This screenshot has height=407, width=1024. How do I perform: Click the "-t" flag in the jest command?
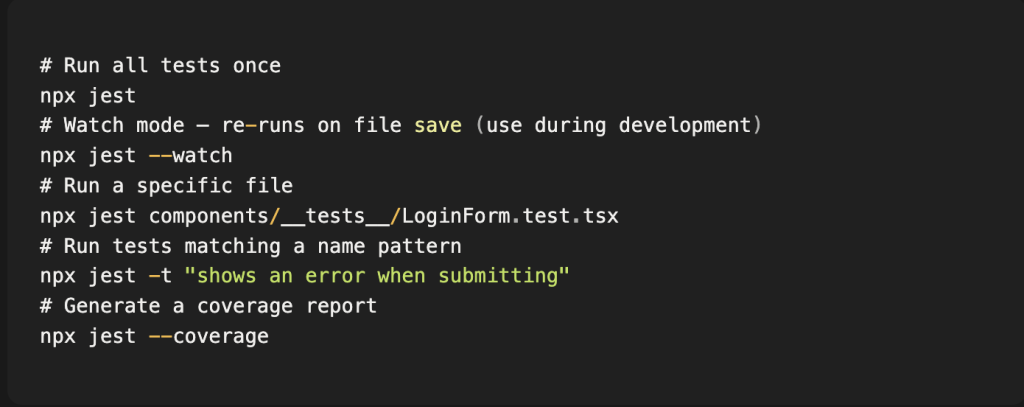pos(160,276)
